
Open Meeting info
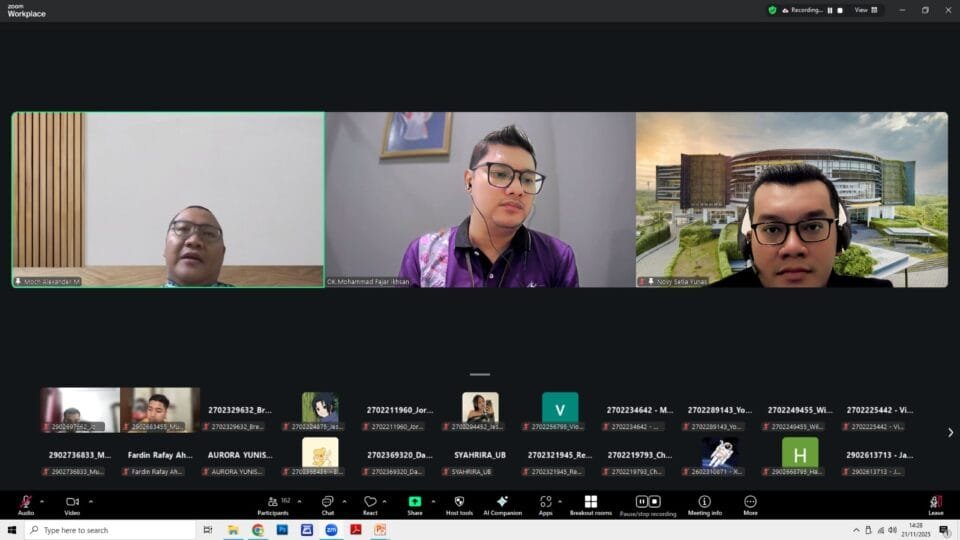(704, 502)
